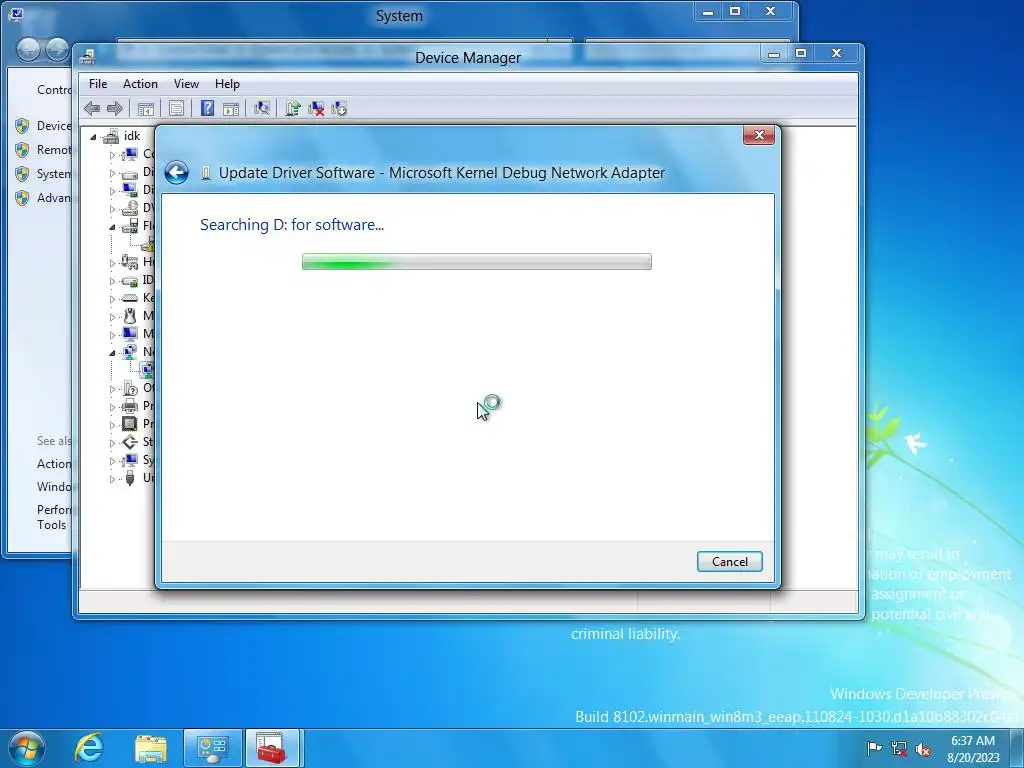Viewport: 1024px width, 768px height.
Task: Select the Display adapters icon in tree
Action: tap(130, 190)
